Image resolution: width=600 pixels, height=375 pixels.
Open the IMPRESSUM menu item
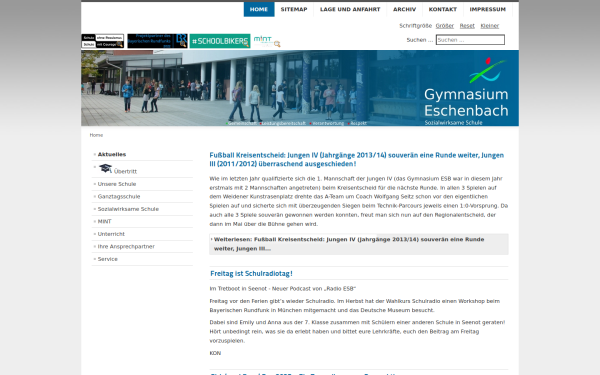(x=488, y=9)
